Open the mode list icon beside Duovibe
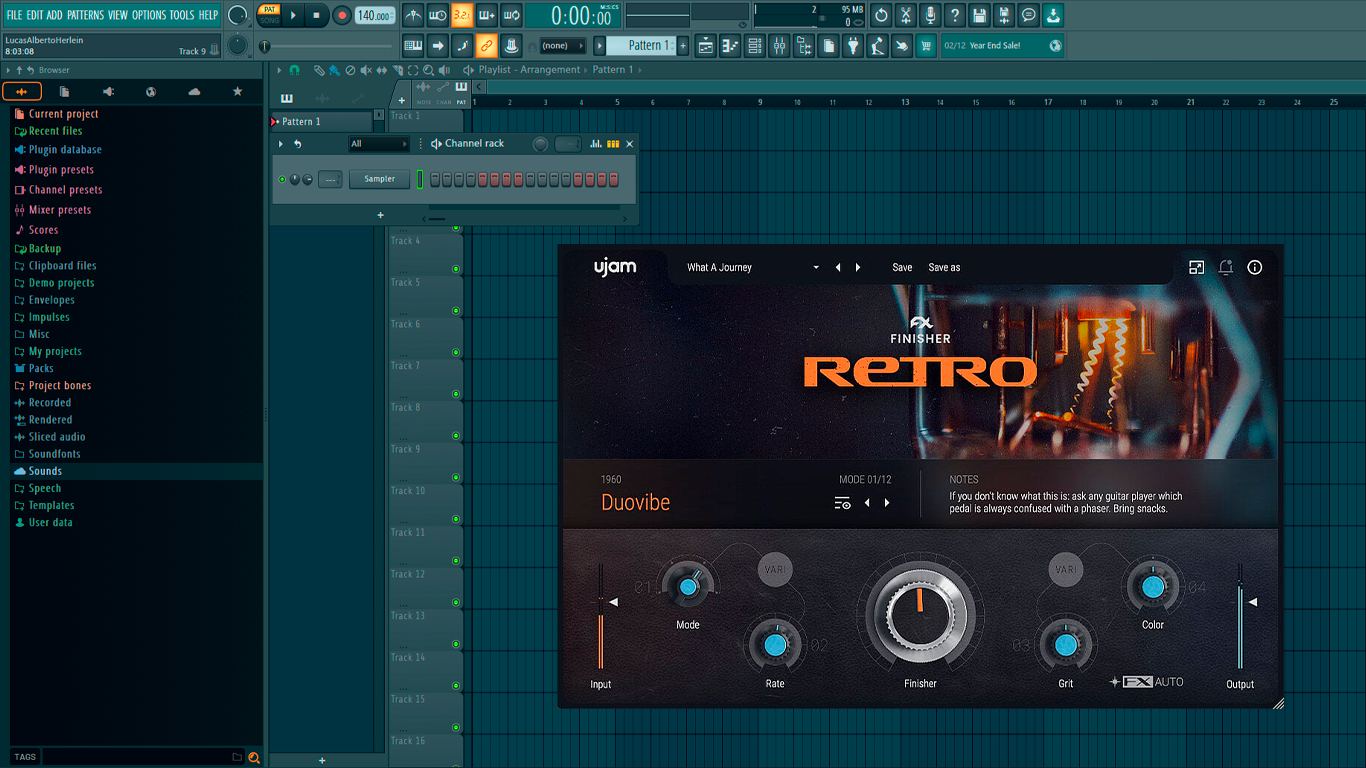The height and width of the screenshot is (768, 1366). [843, 503]
